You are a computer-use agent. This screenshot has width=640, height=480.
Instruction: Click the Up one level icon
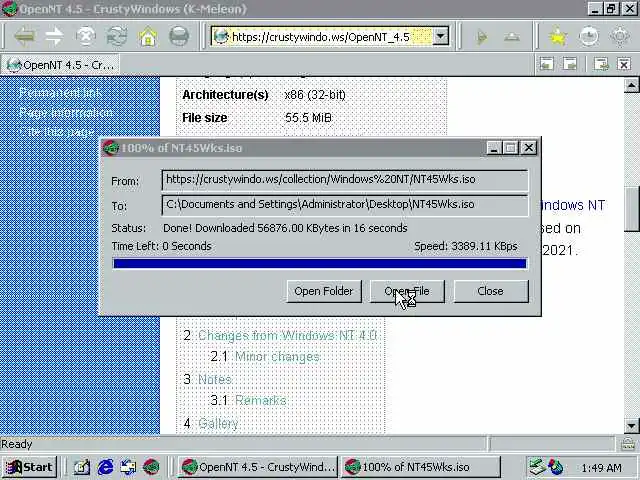click(x=512, y=37)
